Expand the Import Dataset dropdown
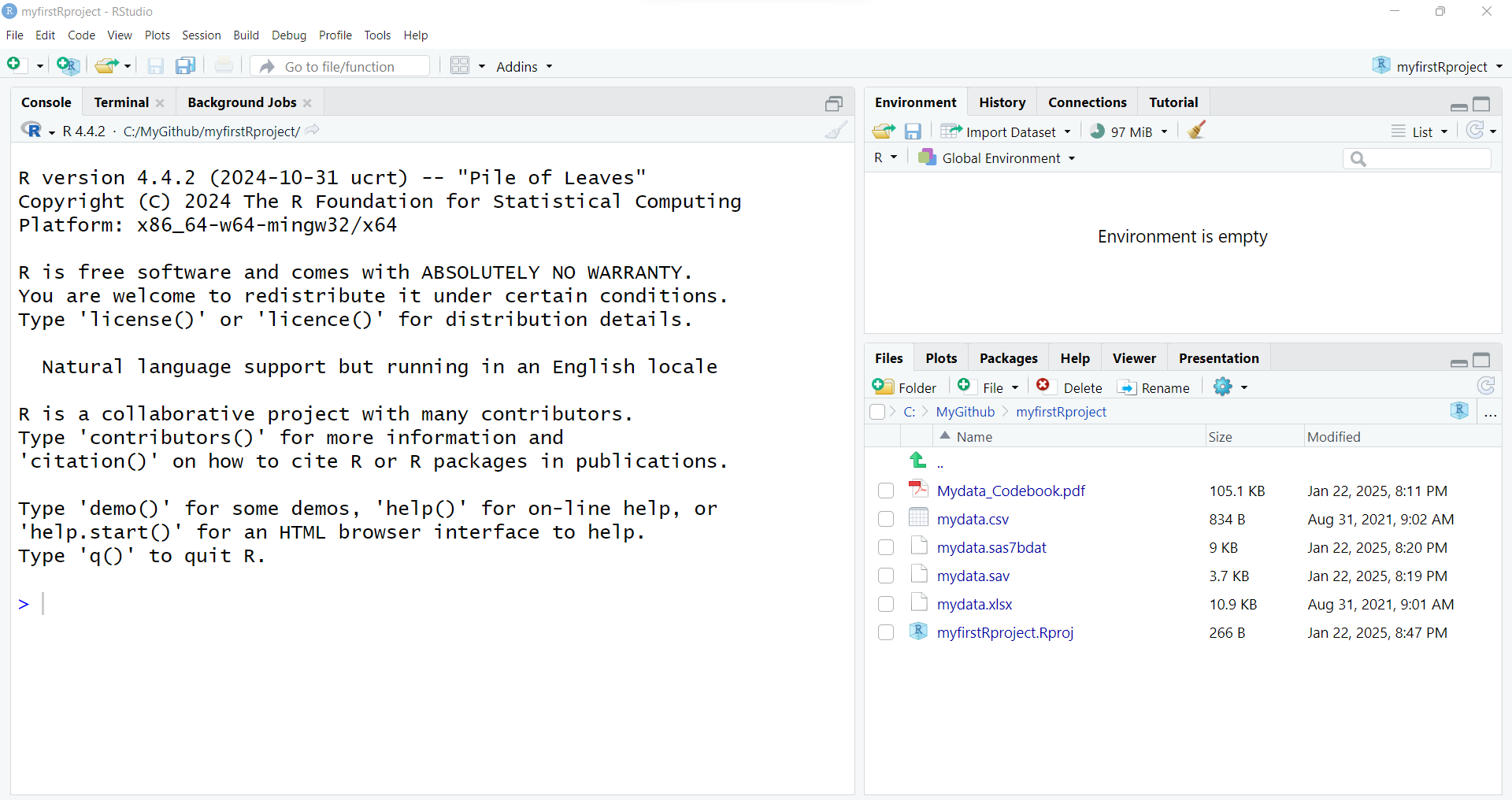Viewport: 1512px width, 800px height. click(1067, 132)
